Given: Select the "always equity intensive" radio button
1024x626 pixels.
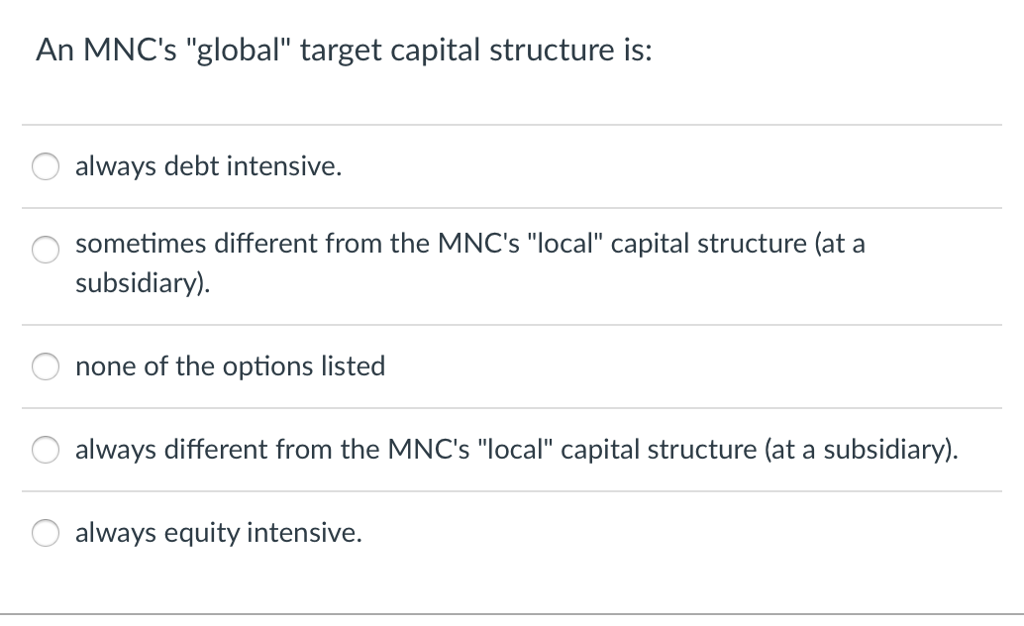Looking at the screenshot, I should (45, 533).
